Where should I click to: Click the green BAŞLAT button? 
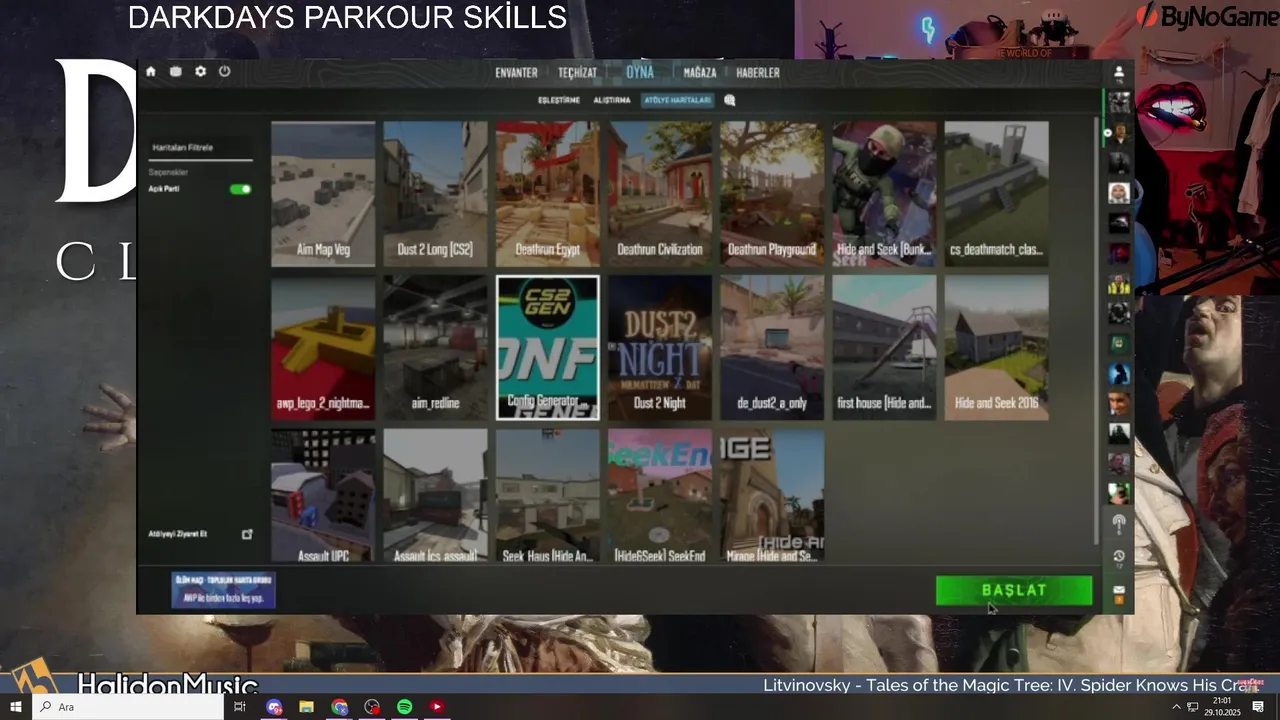coord(1014,591)
